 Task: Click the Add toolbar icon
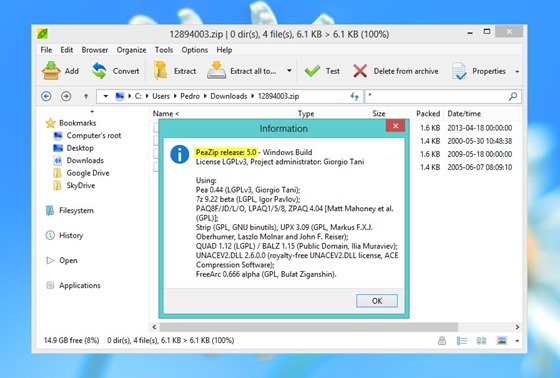click(x=51, y=70)
